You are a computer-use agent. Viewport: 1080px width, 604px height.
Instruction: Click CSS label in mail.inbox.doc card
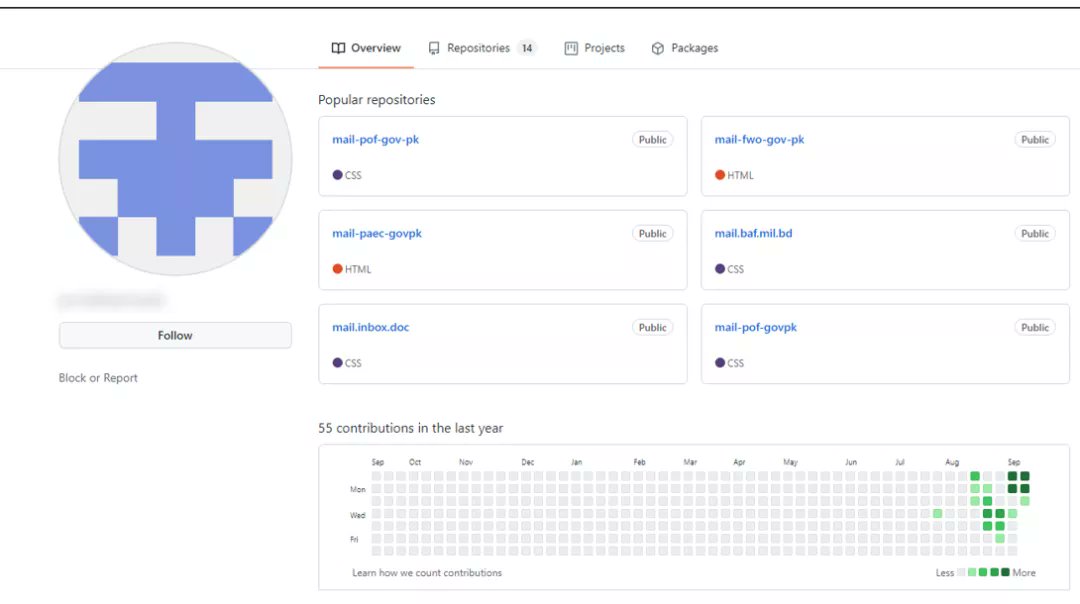pyautogui.click(x=353, y=363)
